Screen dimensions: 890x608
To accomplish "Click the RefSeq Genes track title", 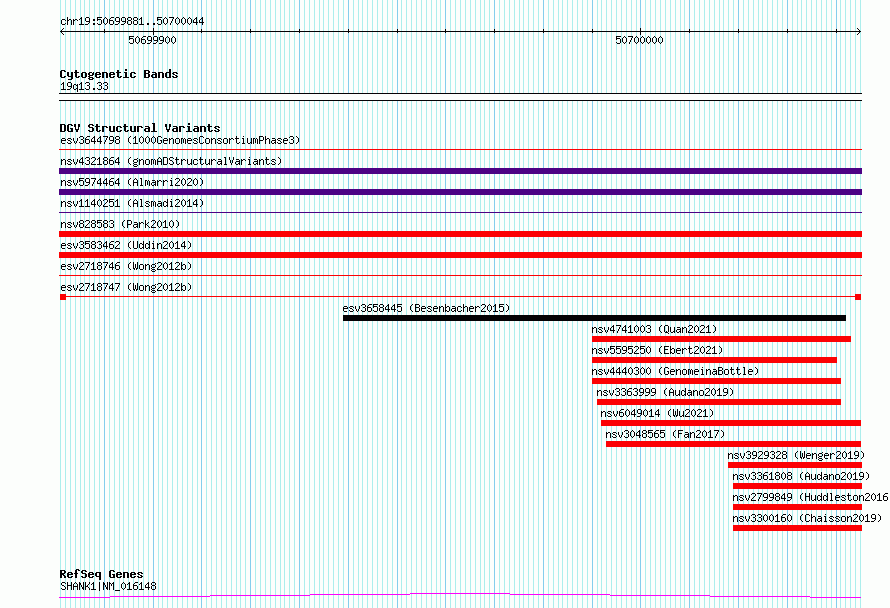I will click(101, 575).
